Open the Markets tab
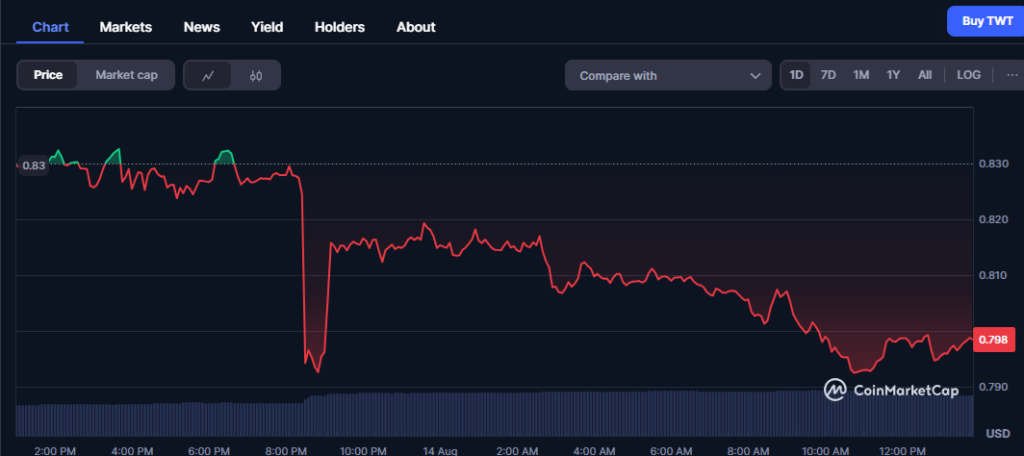The image size is (1024, 456). click(126, 27)
